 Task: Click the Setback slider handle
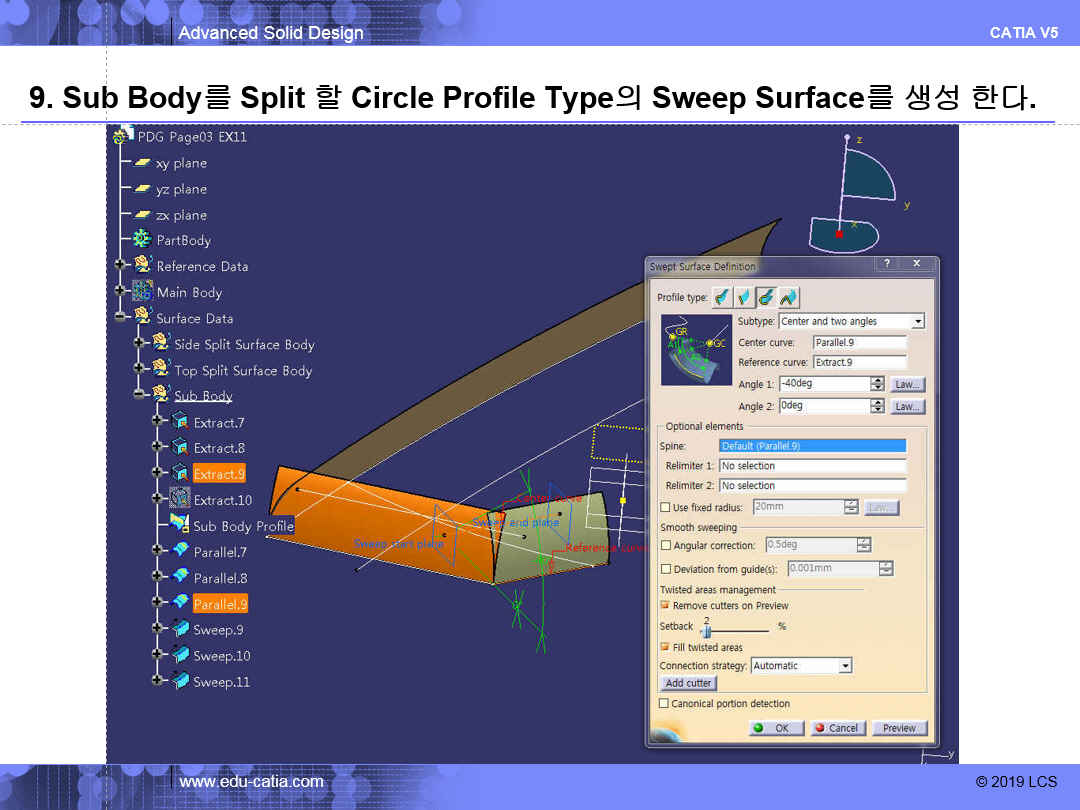pyautogui.click(x=706, y=631)
